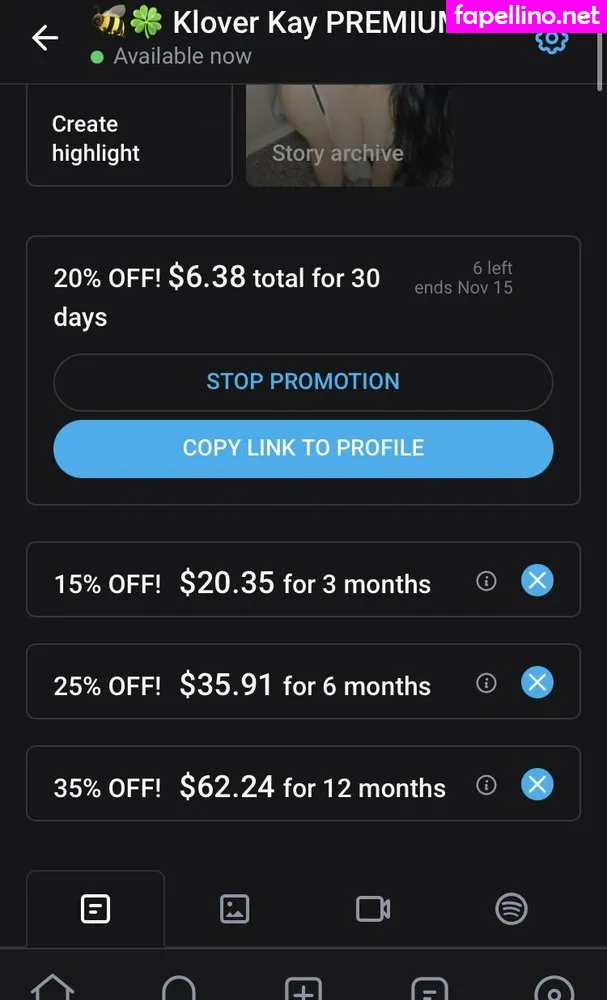Switch to the videos tab
Viewport: 607px width, 1000px height.
click(372, 909)
